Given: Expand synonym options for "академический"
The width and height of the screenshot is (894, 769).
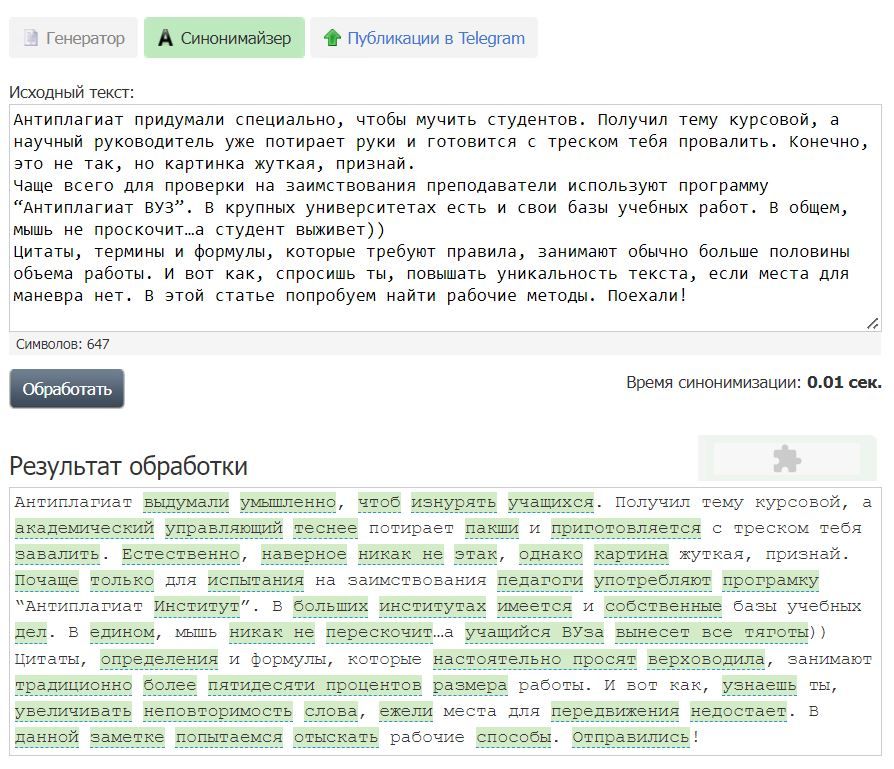Looking at the screenshot, I should pyautogui.click(x=84, y=528).
